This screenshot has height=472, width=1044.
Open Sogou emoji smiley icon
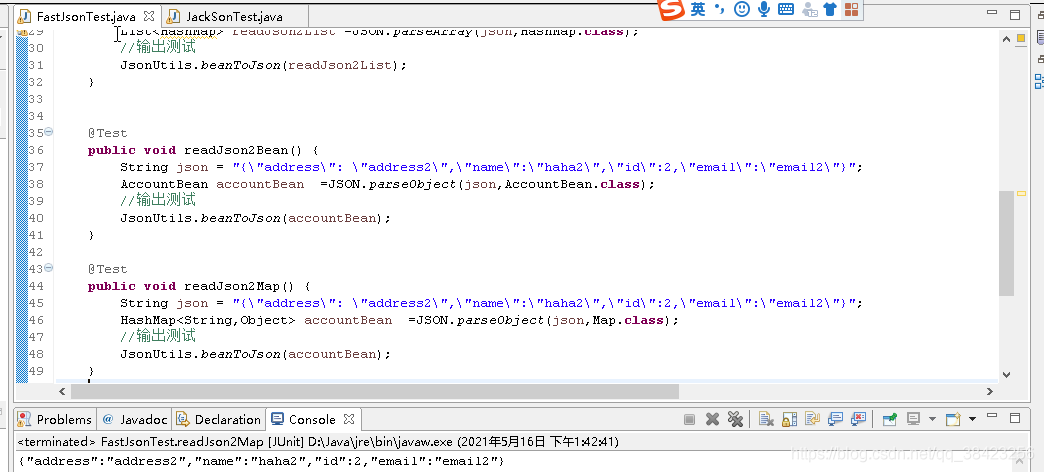[741, 9]
